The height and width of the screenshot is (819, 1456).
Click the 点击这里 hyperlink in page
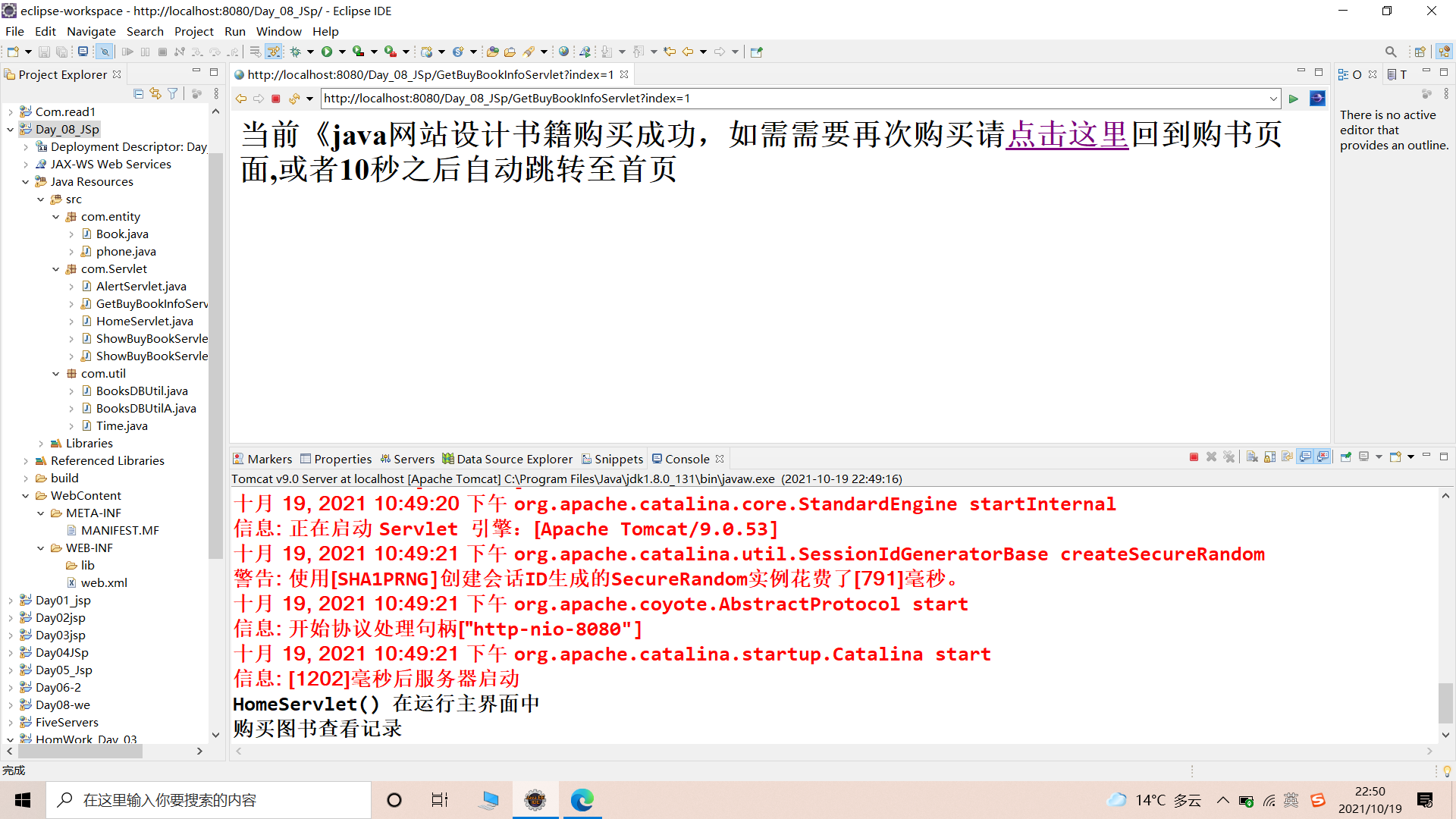tap(1067, 135)
